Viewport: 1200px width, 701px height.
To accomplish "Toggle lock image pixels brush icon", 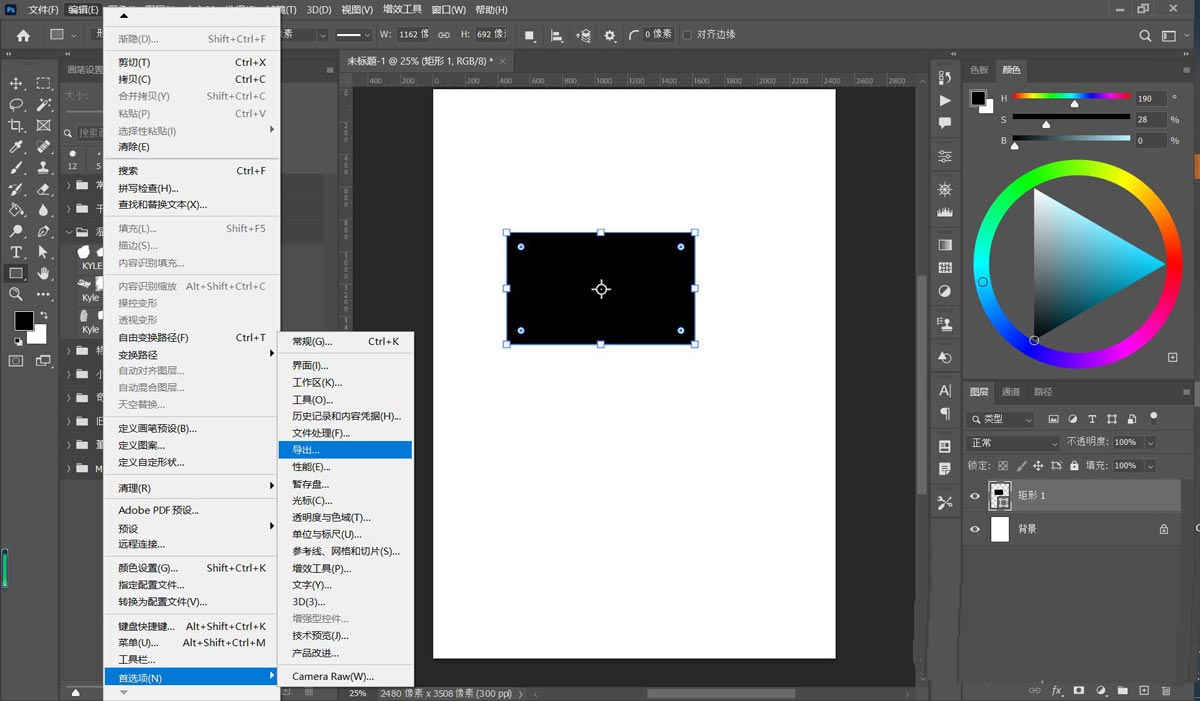I will click(x=1021, y=466).
